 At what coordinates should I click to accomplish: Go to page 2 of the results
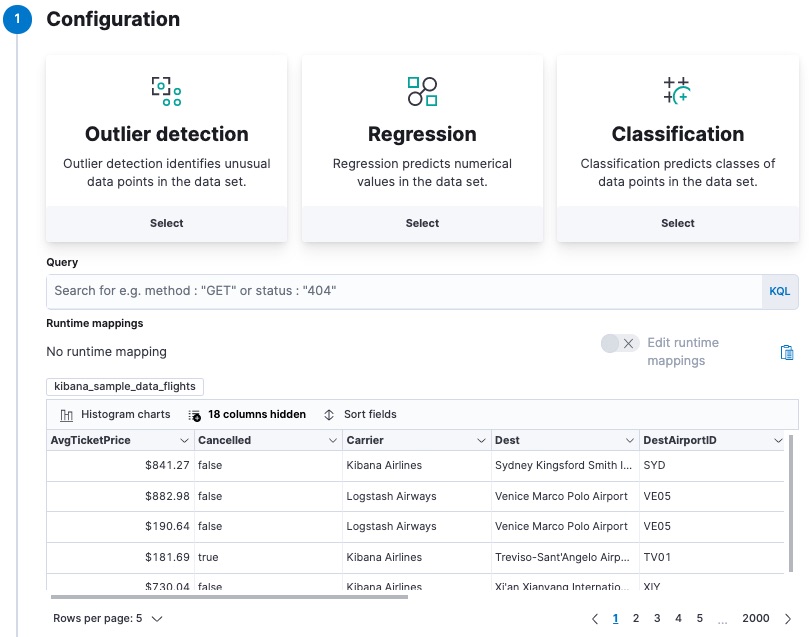pyautogui.click(x=635, y=618)
